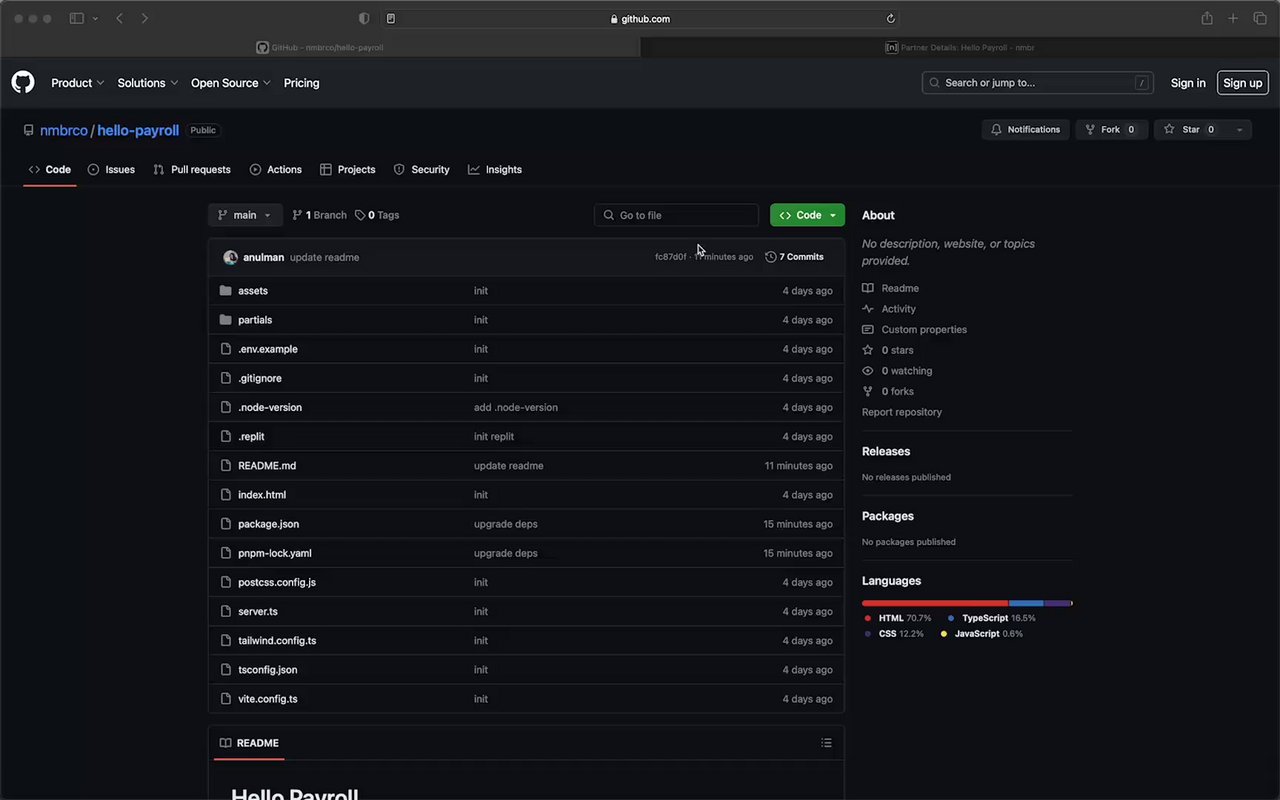Open the README.md file link
Image resolution: width=1280 pixels, height=800 pixels.
tap(267, 466)
